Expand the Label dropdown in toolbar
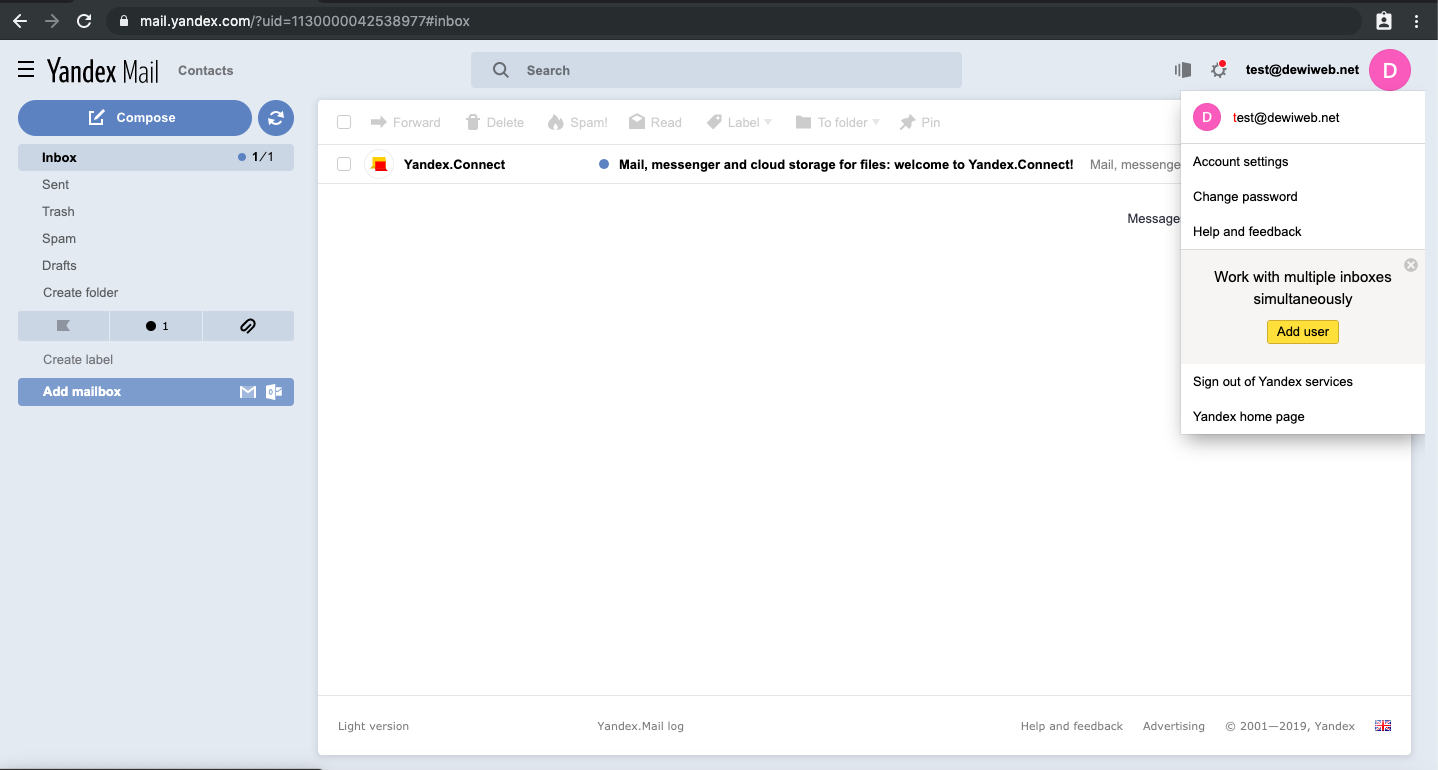 coord(740,122)
